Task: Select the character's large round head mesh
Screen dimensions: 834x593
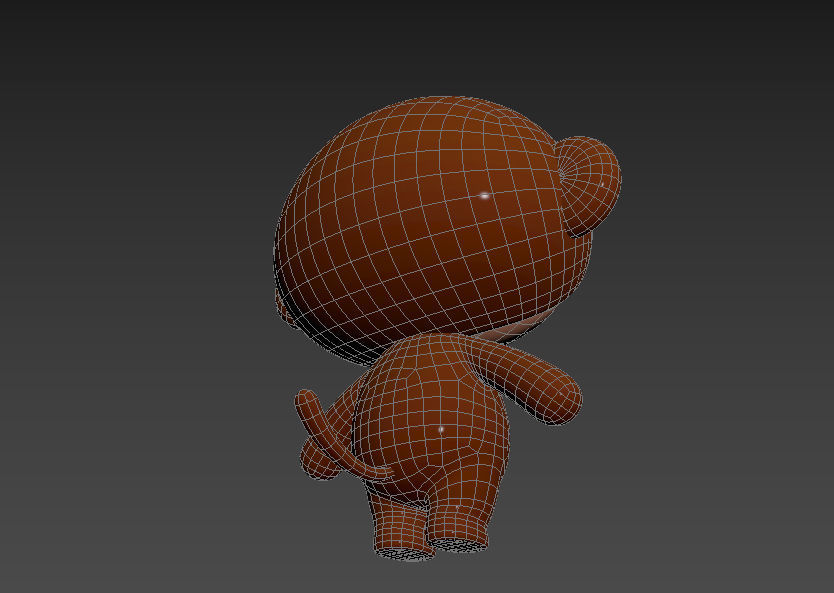Action: [432, 229]
